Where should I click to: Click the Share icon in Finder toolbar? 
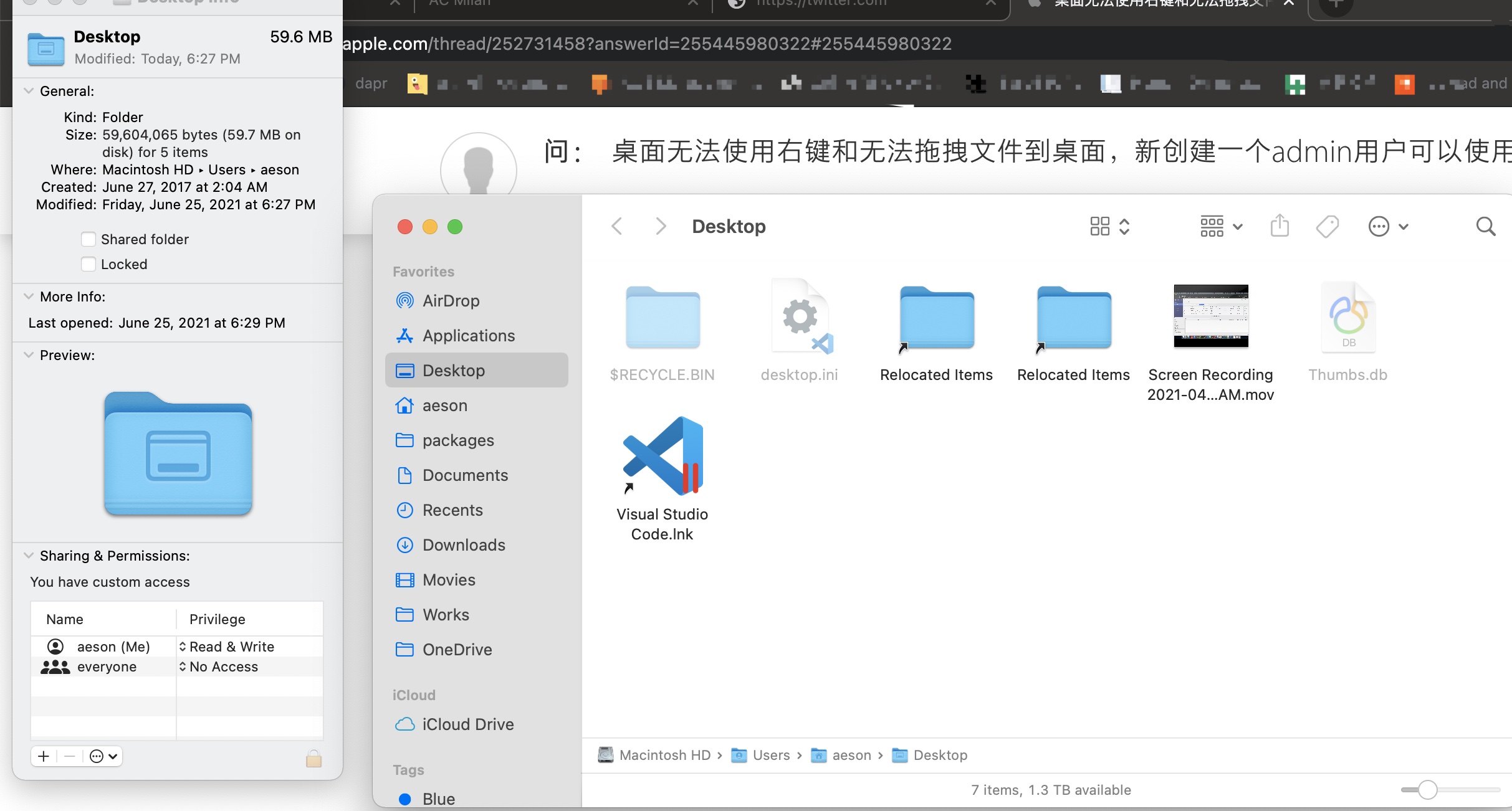point(1279,226)
